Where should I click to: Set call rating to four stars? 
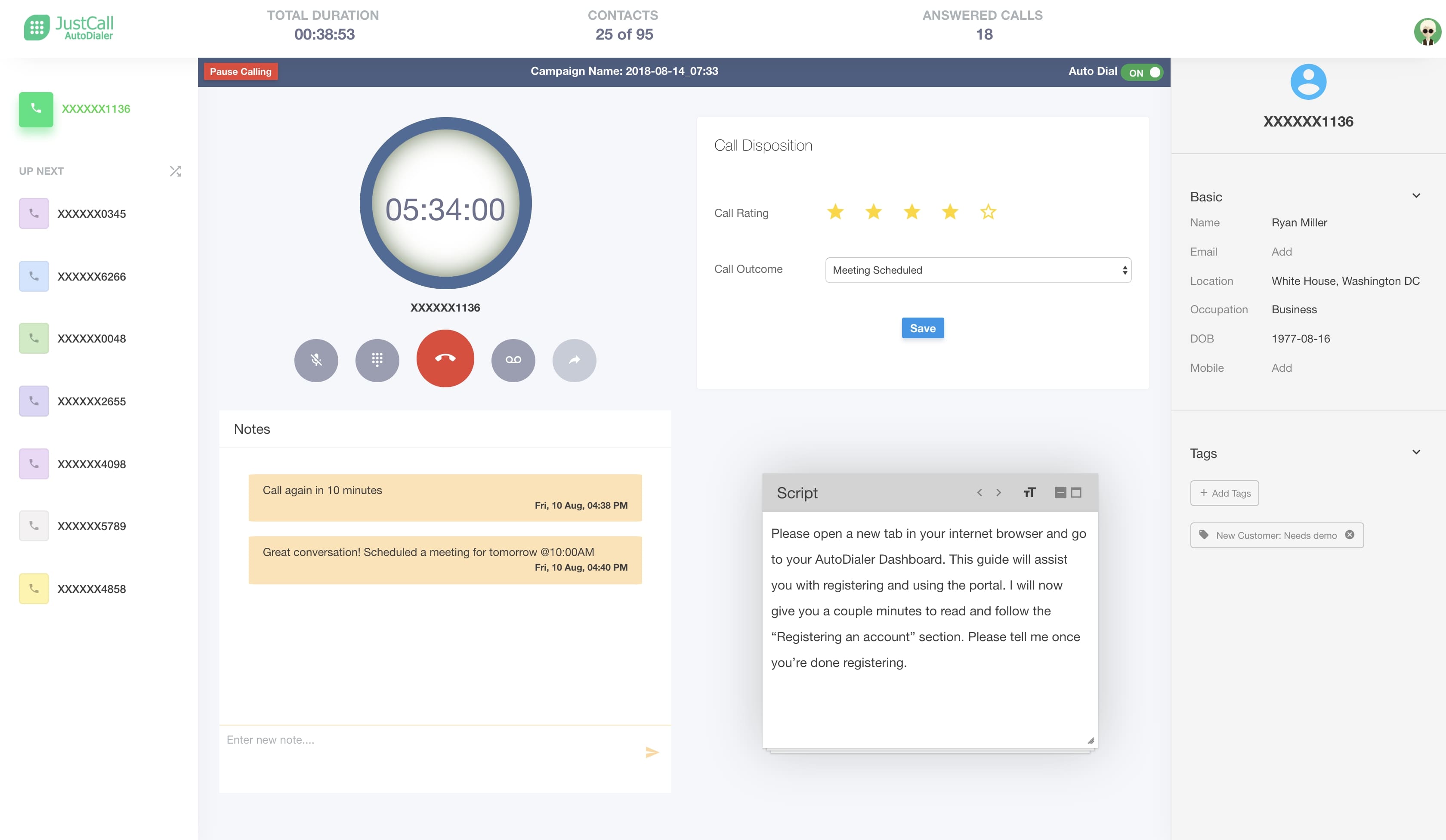tap(950, 212)
